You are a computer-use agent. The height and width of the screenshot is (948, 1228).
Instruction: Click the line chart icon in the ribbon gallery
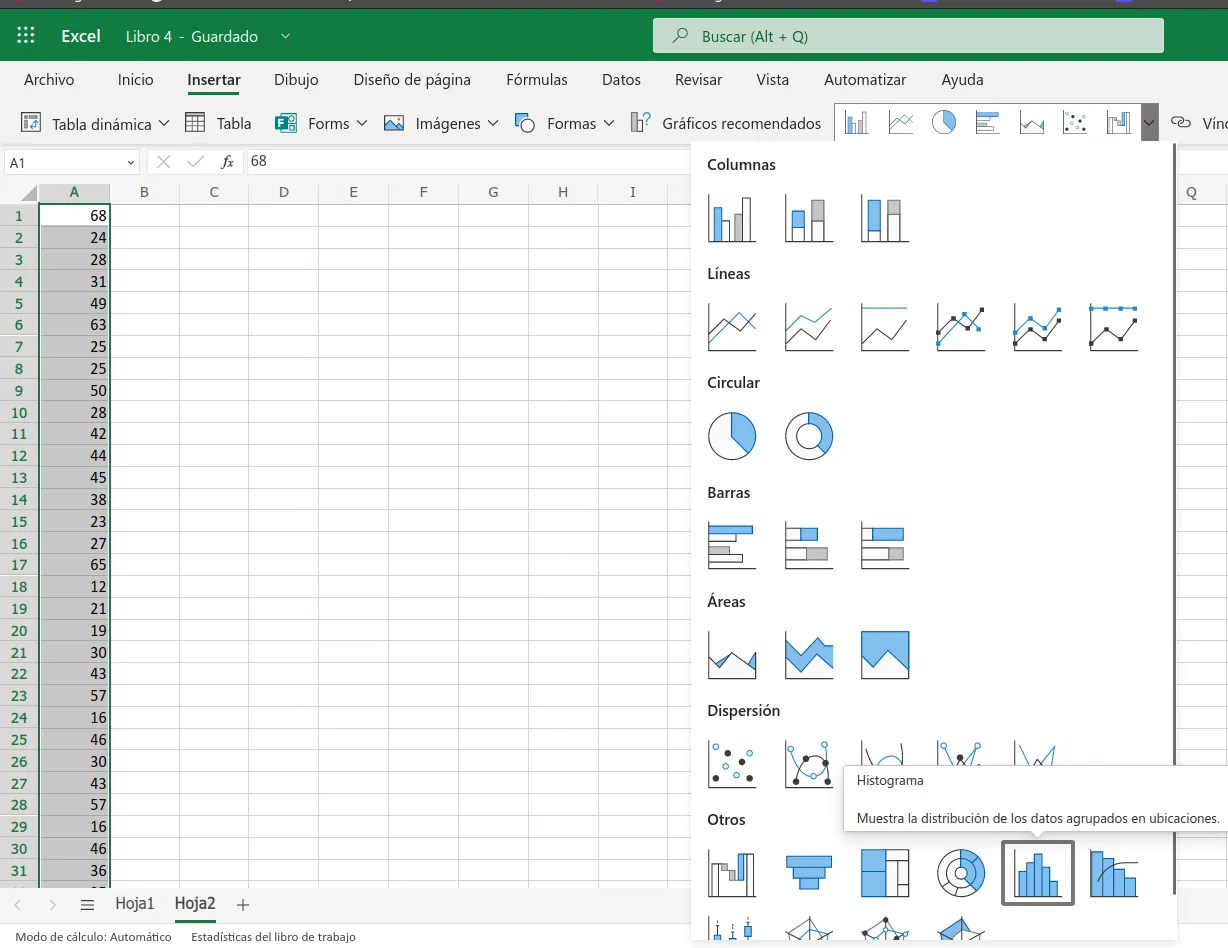(x=901, y=122)
